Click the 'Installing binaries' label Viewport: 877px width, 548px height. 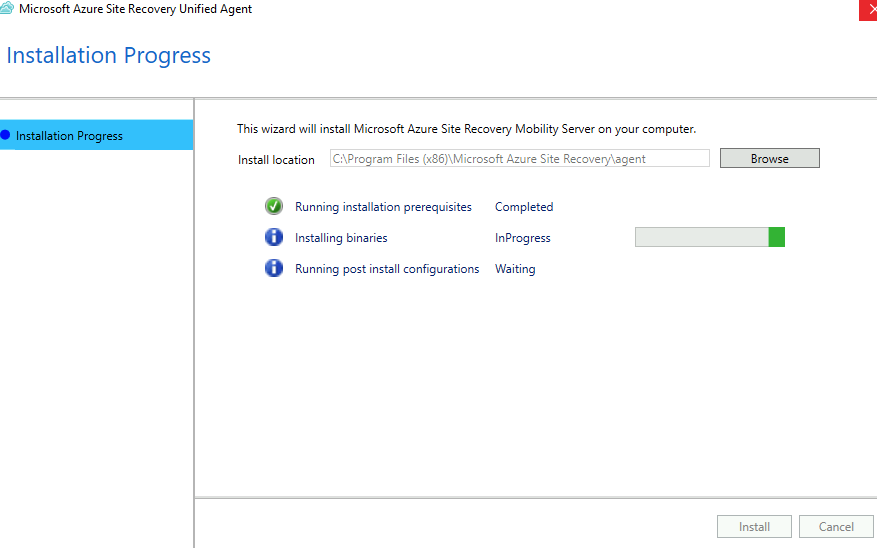(341, 238)
